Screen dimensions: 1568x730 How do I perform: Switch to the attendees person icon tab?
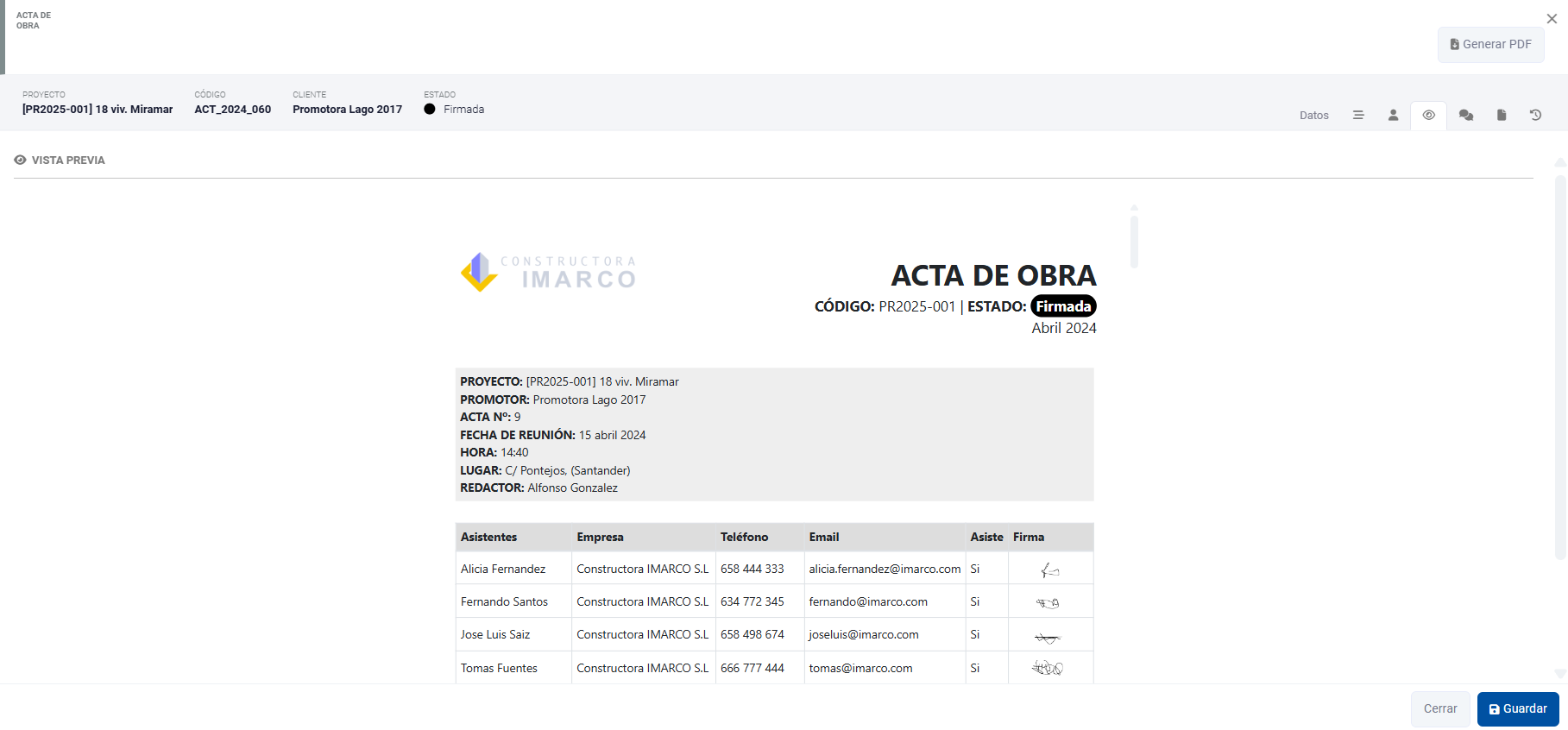1393,115
